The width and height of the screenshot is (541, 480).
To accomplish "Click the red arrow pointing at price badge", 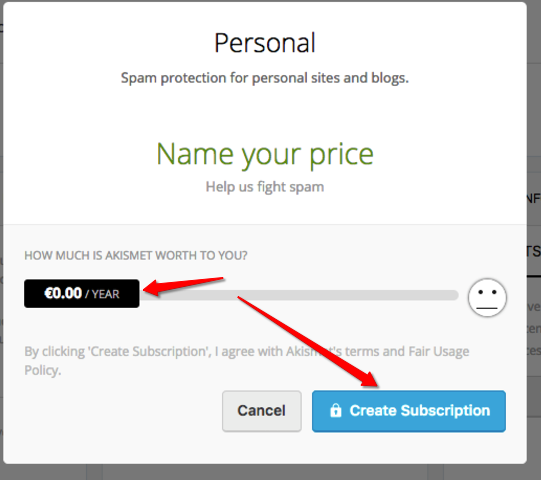I will 183,286.
